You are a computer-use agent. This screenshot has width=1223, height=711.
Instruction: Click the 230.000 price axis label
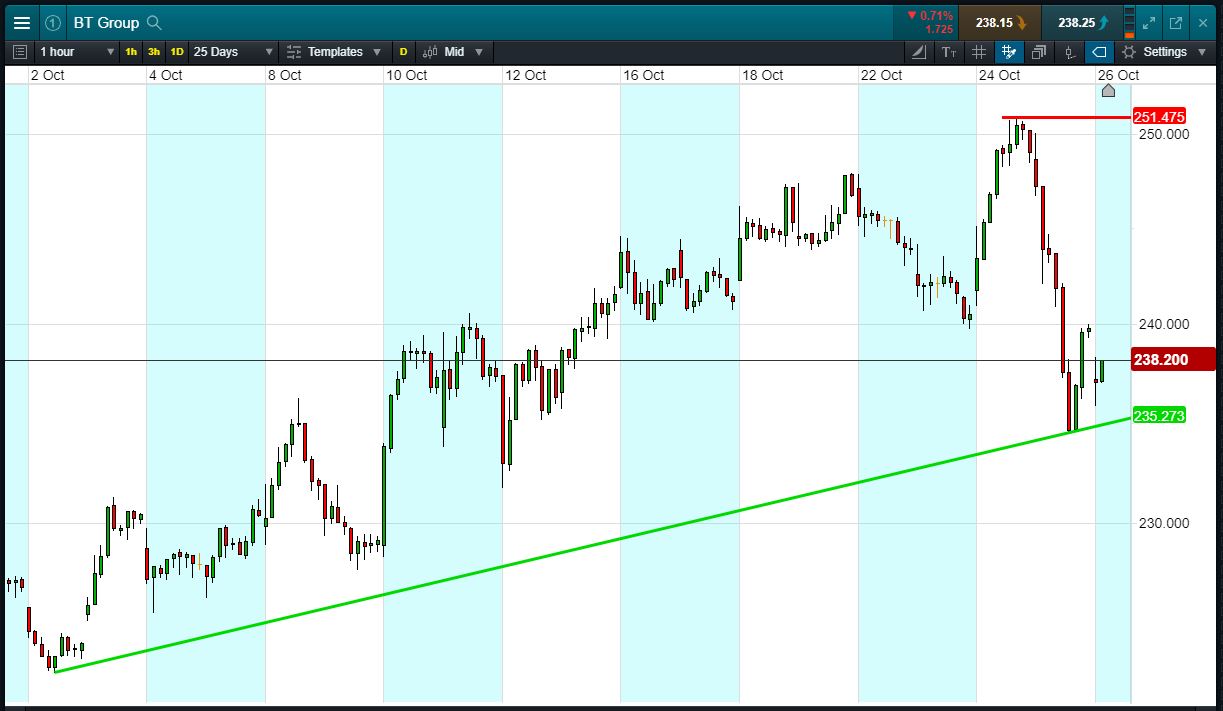(x=1164, y=523)
